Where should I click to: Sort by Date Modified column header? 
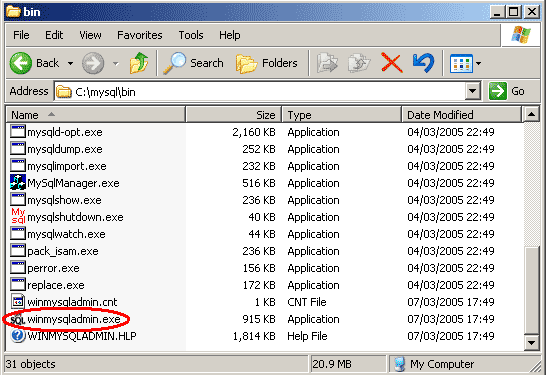(462, 115)
